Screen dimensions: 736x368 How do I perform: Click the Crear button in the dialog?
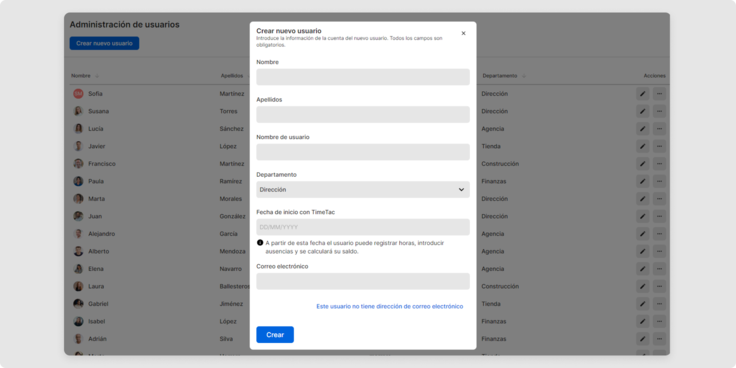tap(275, 335)
